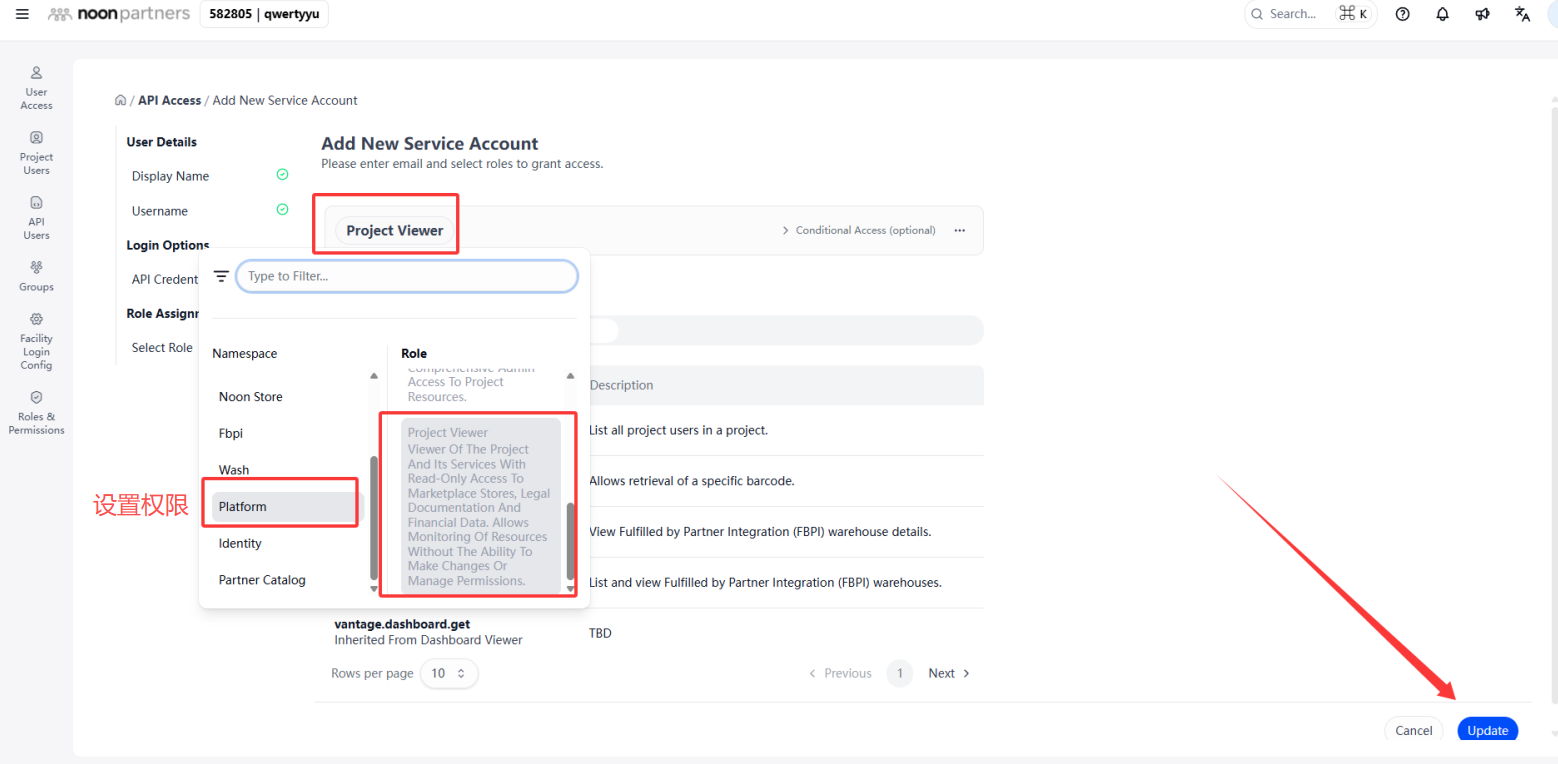1558x764 pixels.
Task: Go to the Previous page
Action: (840, 673)
